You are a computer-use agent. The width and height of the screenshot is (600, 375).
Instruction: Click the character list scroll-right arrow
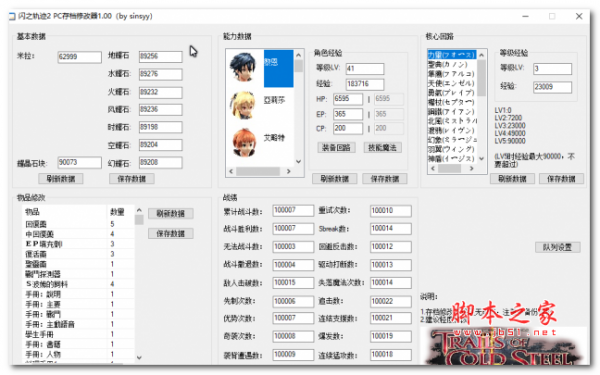pos(289,171)
